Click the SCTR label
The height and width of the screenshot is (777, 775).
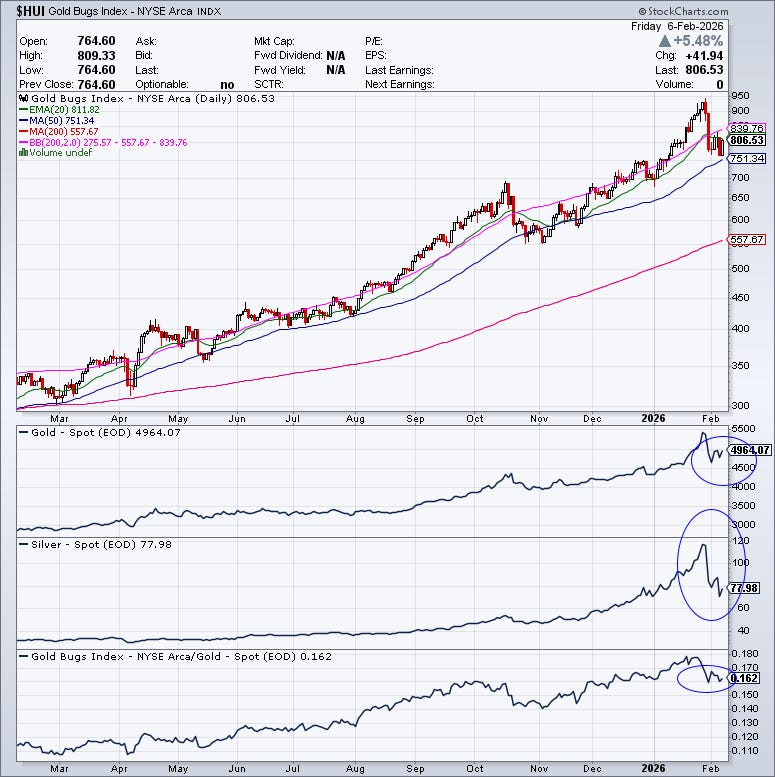coord(269,84)
